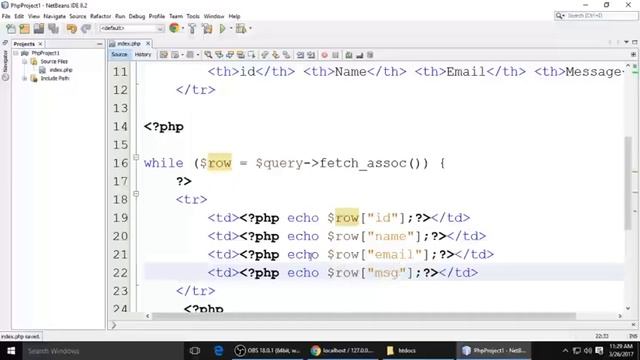Open Microsoft Edge from the taskbar
Image resolution: width=640 pixels, height=360 pixels.
[x=219, y=351]
